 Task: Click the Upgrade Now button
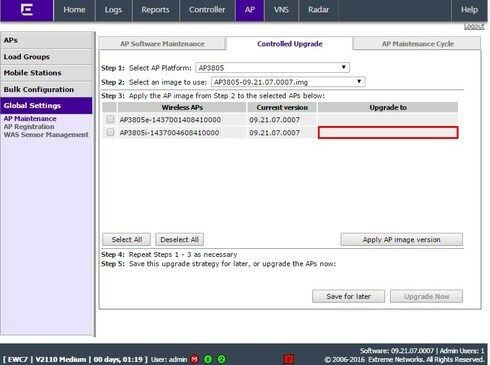coord(426,296)
